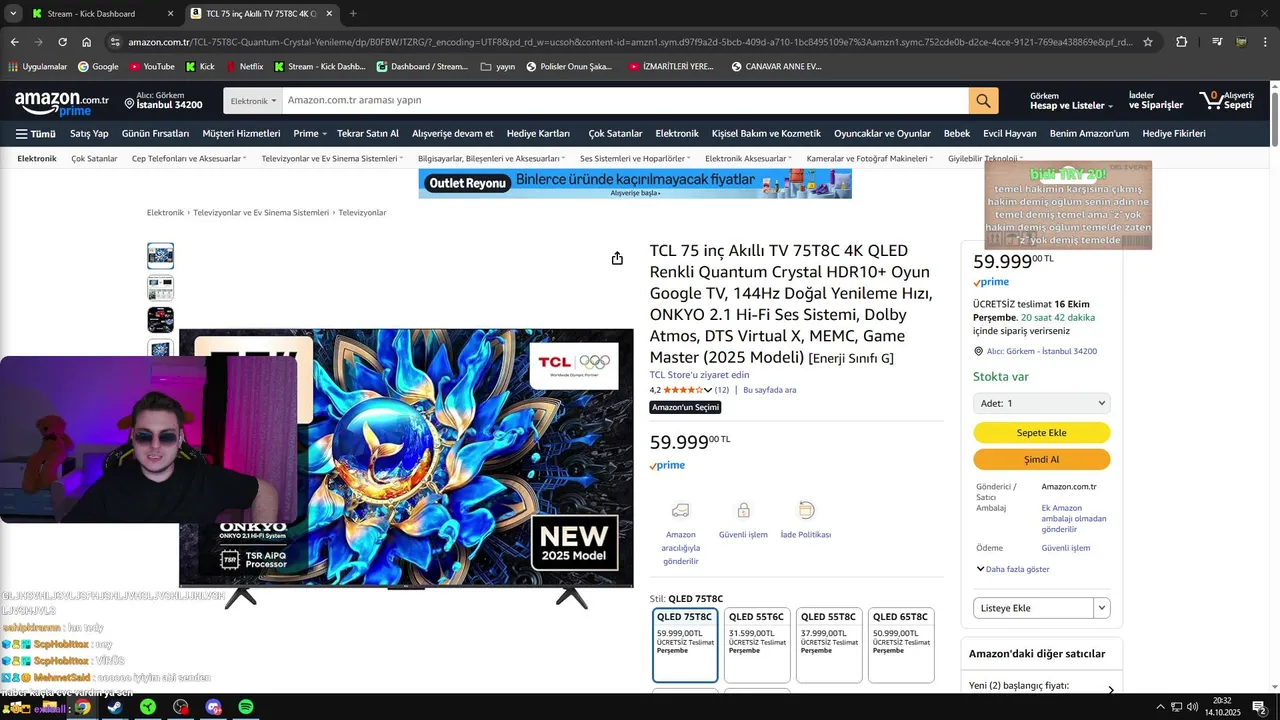Close the TCL 75 inç Akıllı TV tab
1280x720 pixels.
click(x=329, y=14)
